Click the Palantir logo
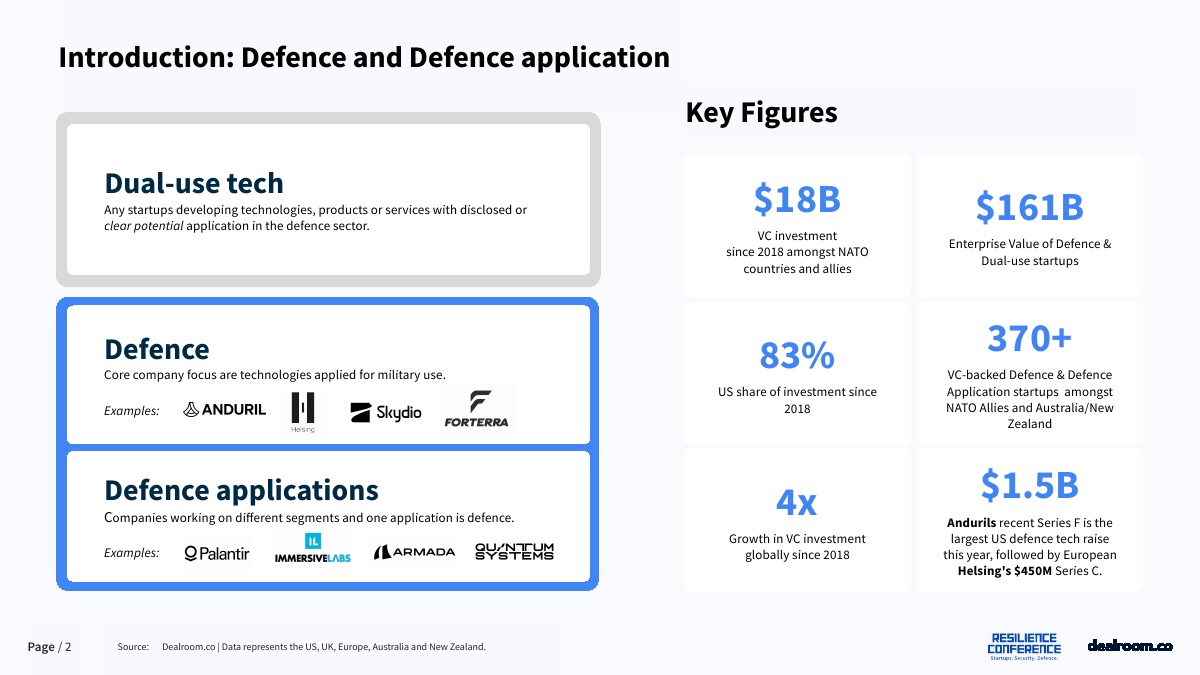 pyautogui.click(x=217, y=553)
